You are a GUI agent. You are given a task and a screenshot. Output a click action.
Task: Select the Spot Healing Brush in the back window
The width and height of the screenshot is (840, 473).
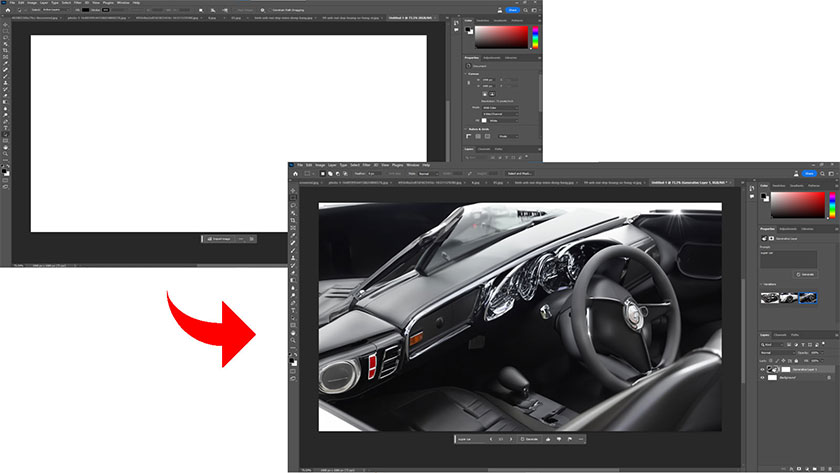[5, 70]
